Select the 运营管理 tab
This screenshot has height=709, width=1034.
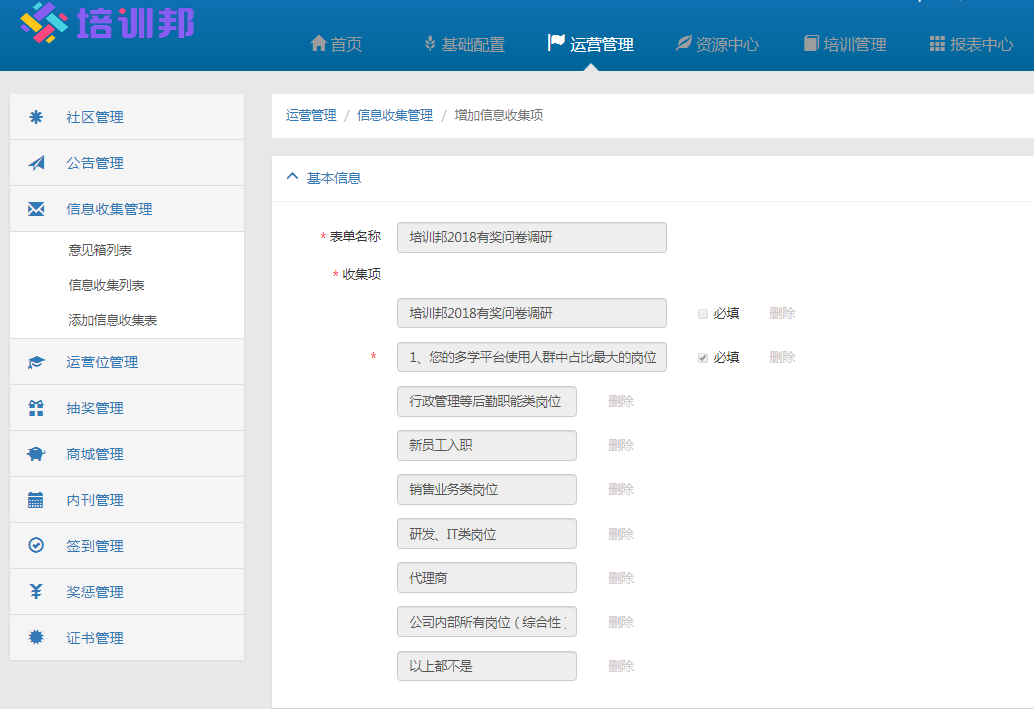591,44
